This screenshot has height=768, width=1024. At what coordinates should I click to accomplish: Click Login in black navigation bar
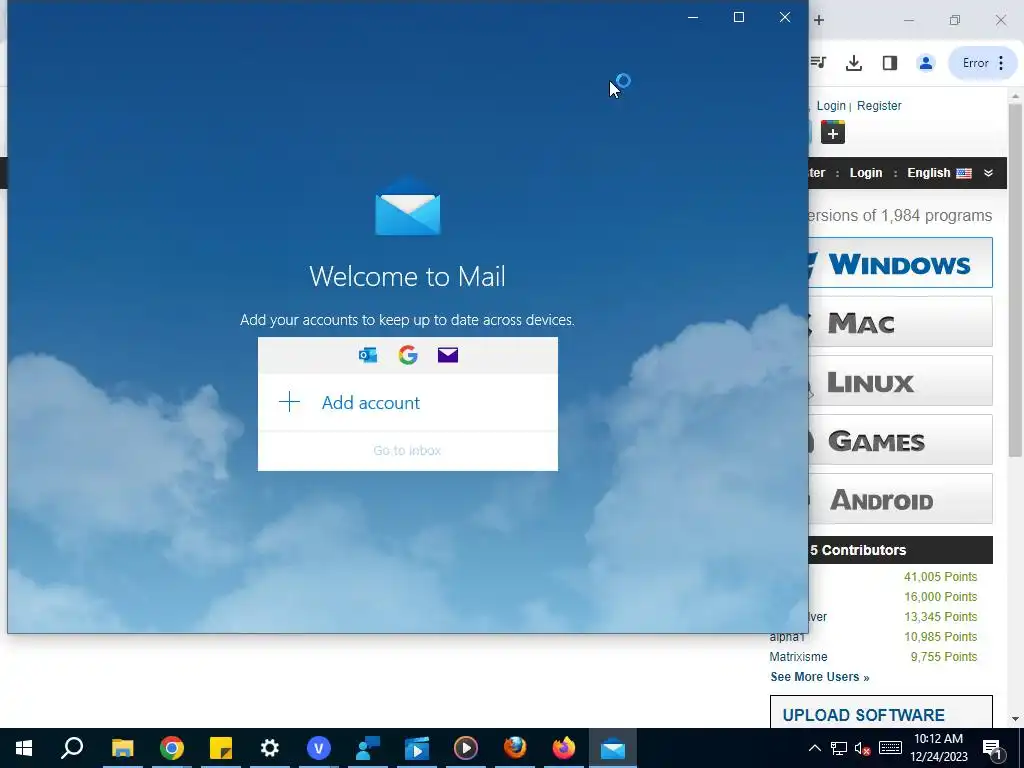point(866,173)
